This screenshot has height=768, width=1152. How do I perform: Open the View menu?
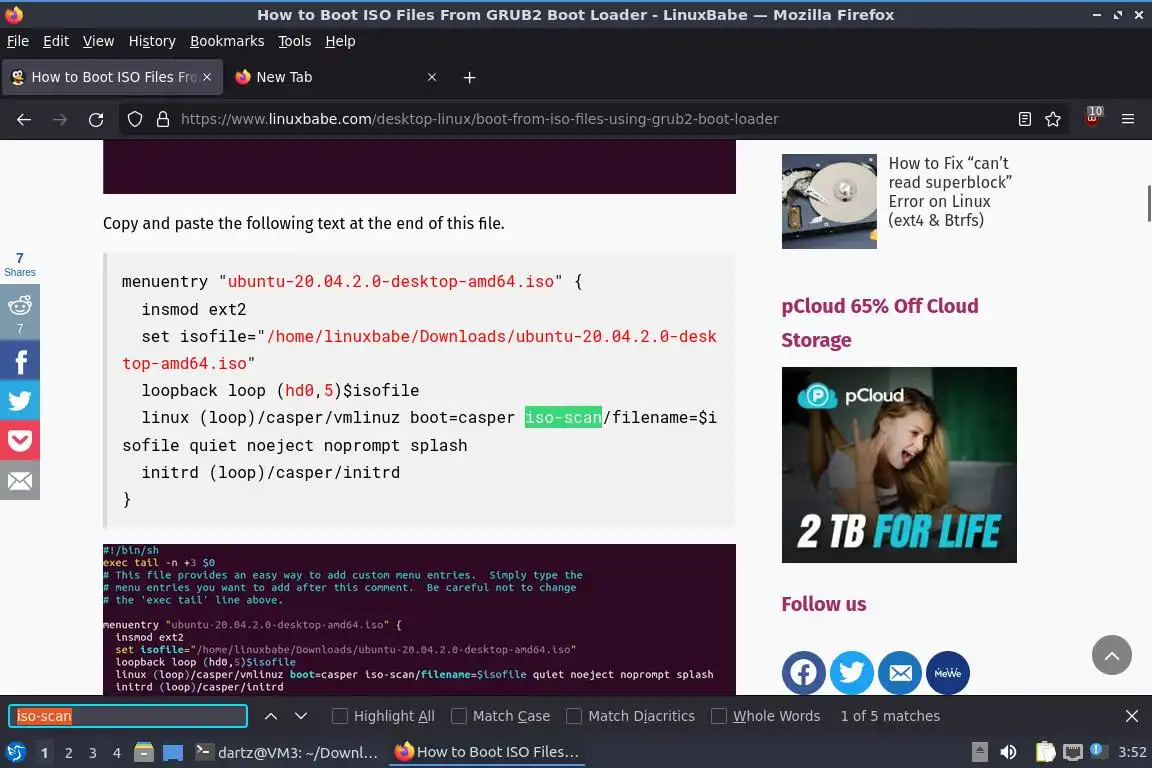click(x=98, y=41)
